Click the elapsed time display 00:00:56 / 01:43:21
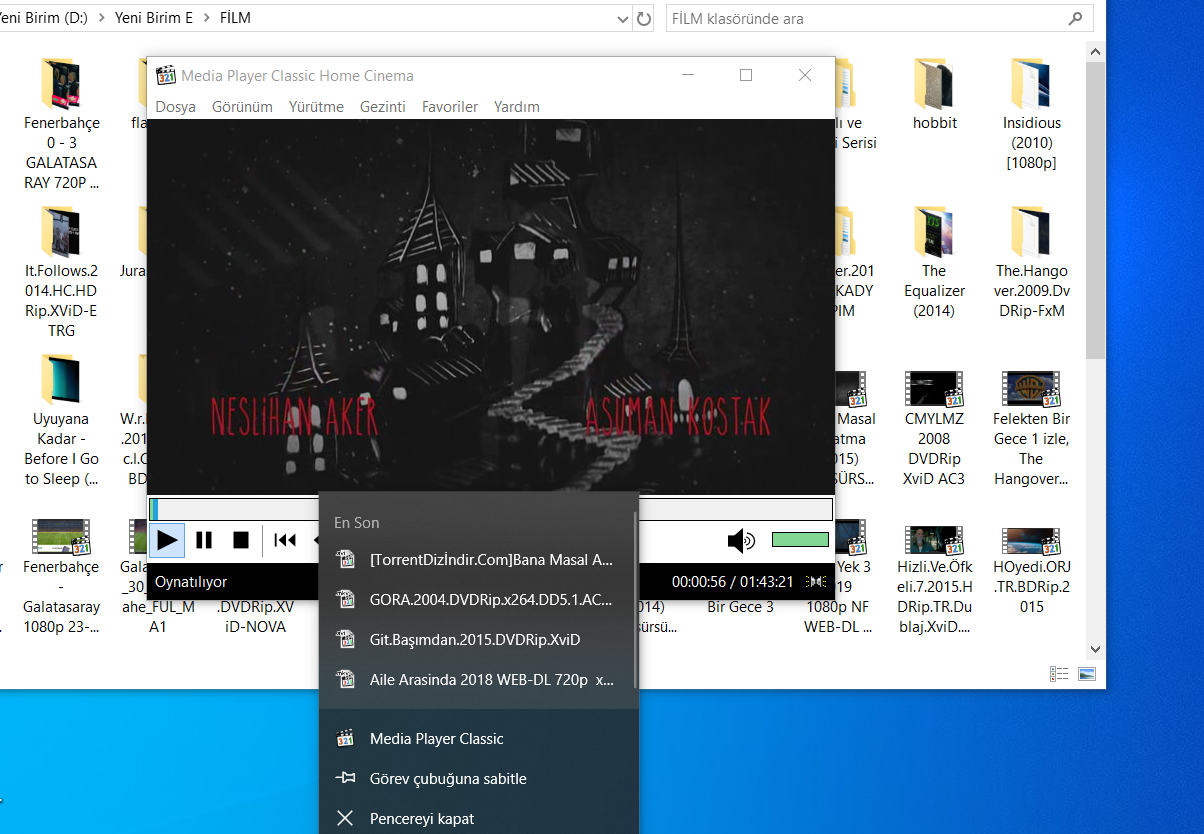Screen dimensions: 1204x834 coord(733,582)
